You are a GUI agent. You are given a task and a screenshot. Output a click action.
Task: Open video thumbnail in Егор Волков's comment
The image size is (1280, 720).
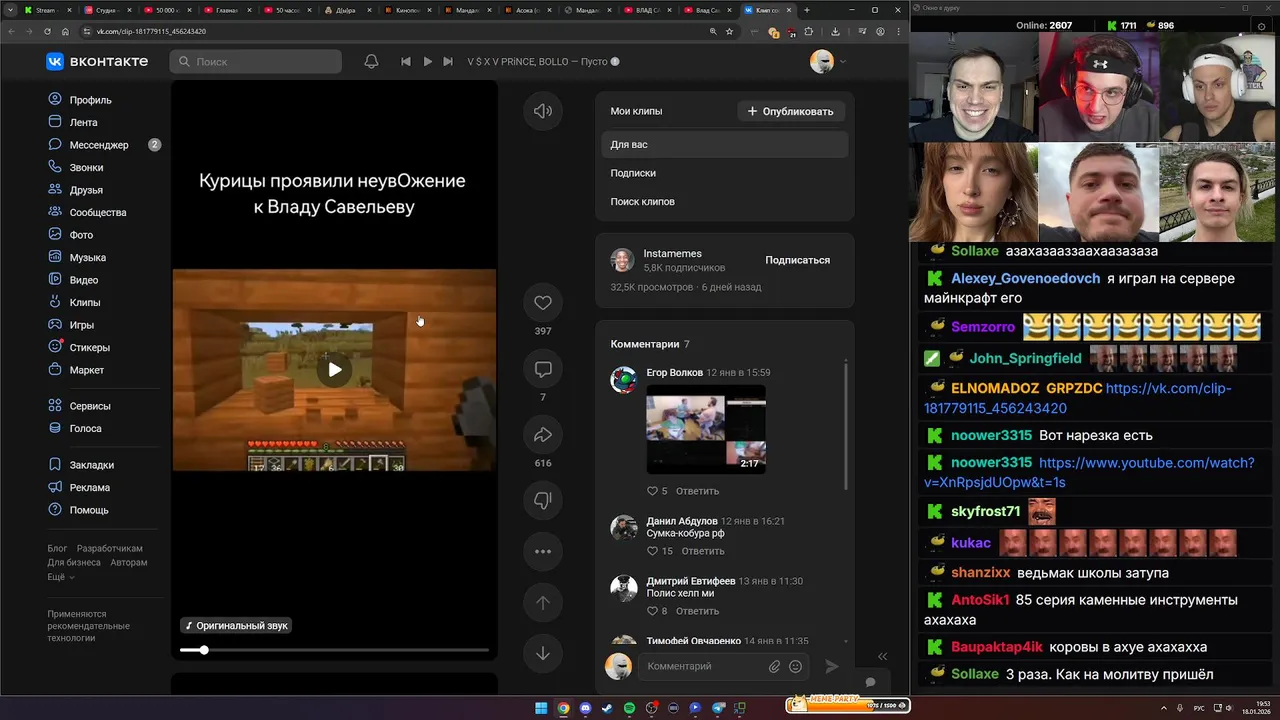click(706, 429)
